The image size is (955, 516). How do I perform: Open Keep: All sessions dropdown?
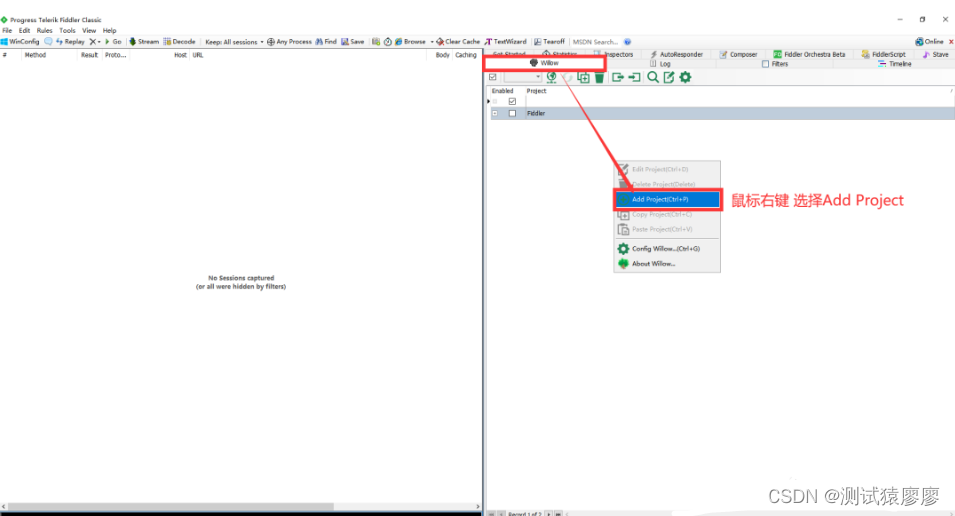tap(234, 42)
